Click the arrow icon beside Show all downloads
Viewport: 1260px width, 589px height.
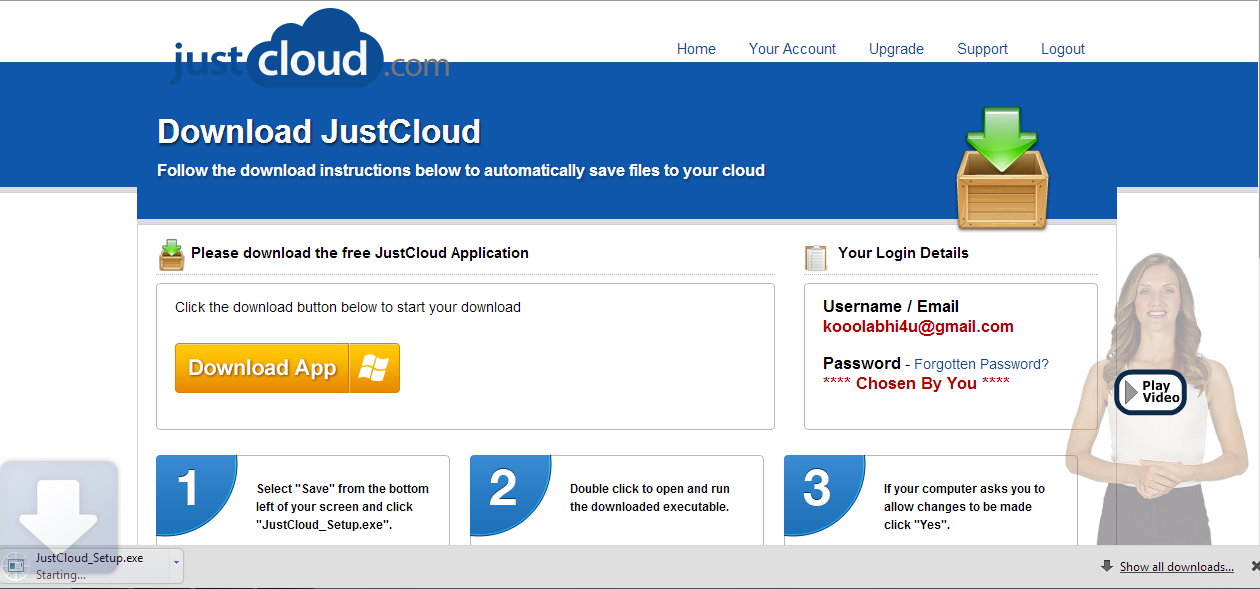[1106, 566]
